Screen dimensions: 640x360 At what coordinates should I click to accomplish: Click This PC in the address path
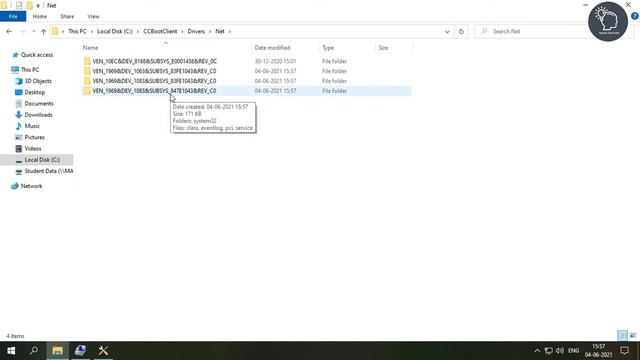tap(77, 31)
